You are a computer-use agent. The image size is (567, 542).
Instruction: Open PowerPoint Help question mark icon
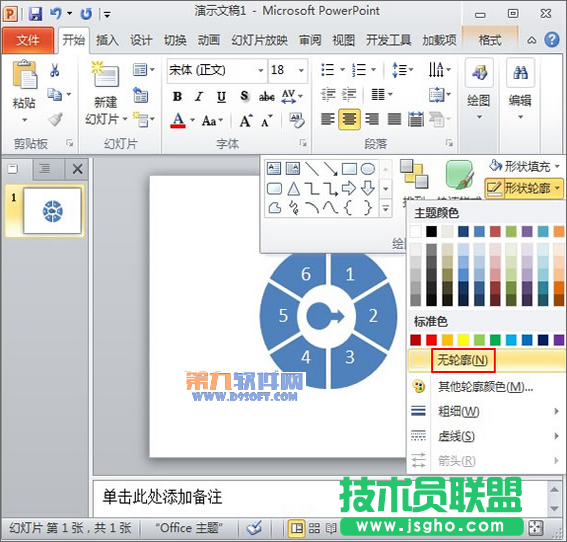click(x=552, y=40)
